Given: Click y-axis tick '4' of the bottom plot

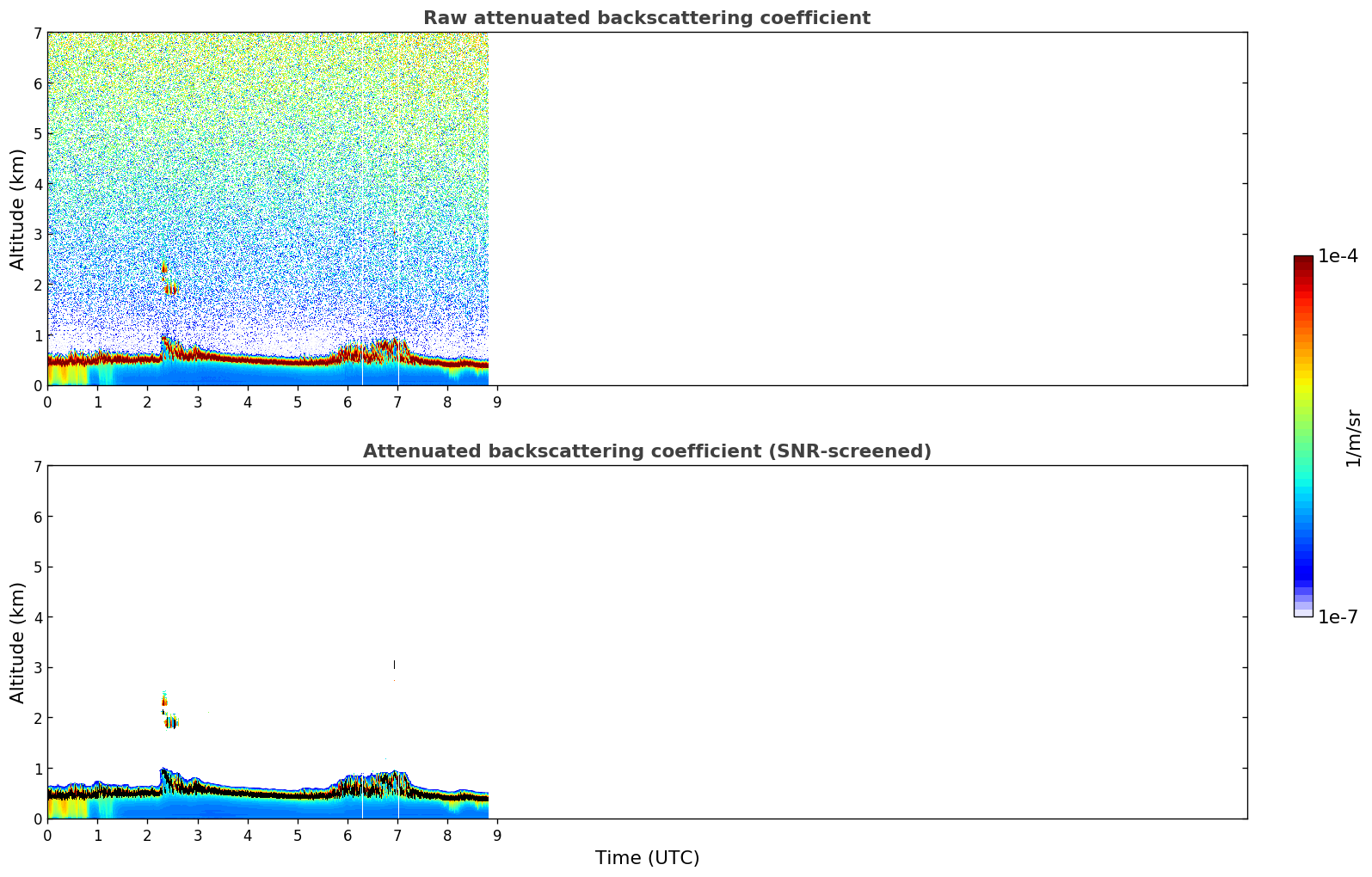Looking at the screenshot, I should coord(38,617).
